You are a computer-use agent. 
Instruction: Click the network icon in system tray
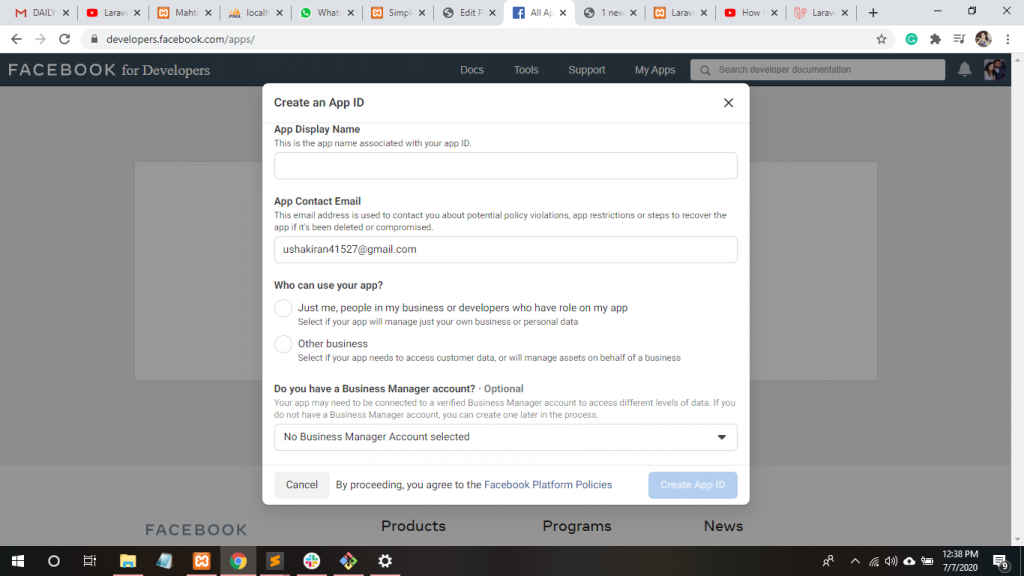[873, 562]
